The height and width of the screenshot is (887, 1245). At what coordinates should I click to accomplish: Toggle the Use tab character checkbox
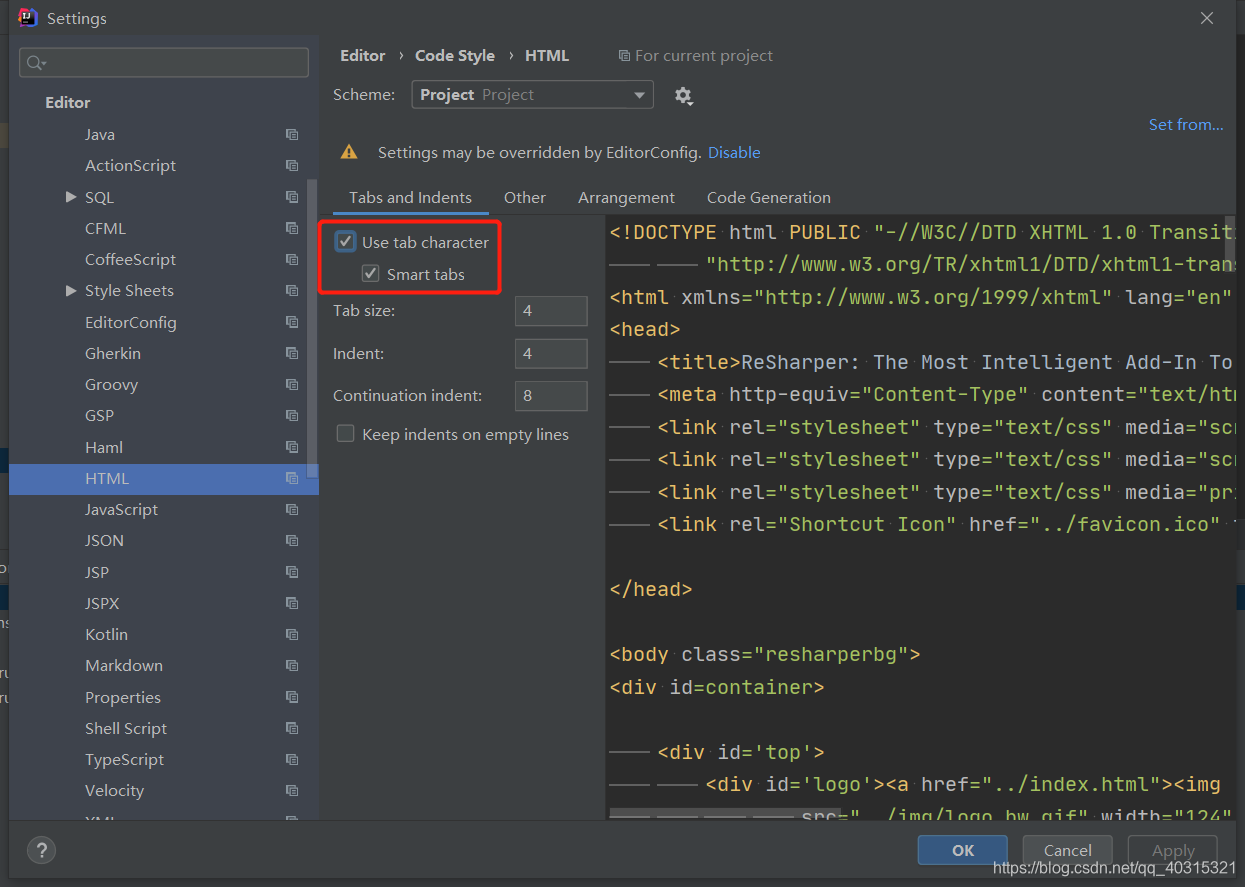[x=346, y=242]
